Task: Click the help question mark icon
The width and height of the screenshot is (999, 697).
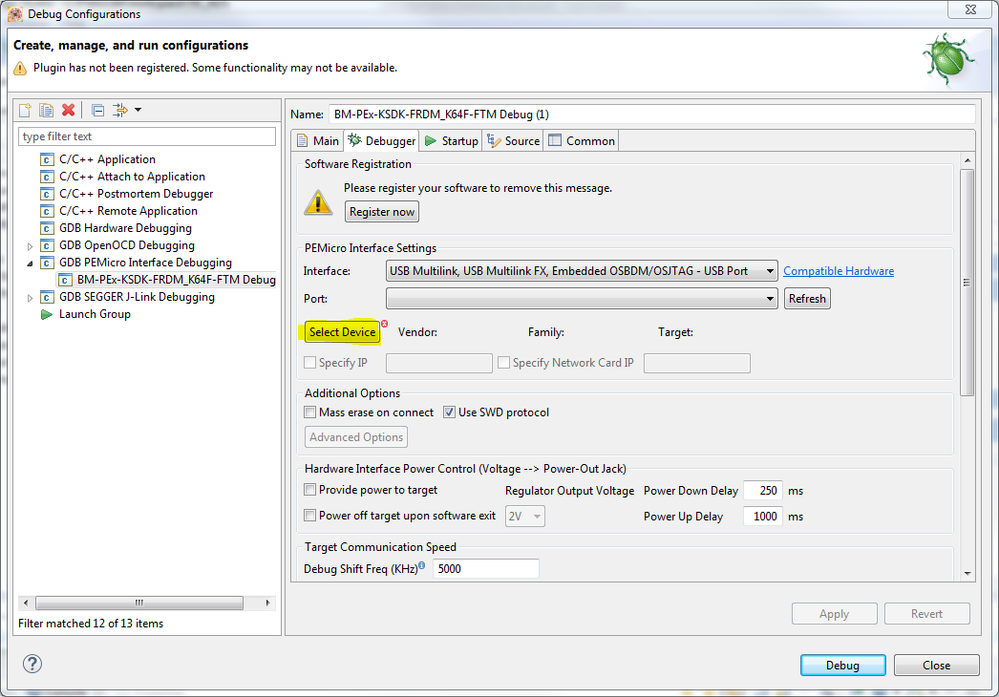Action: [32, 664]
